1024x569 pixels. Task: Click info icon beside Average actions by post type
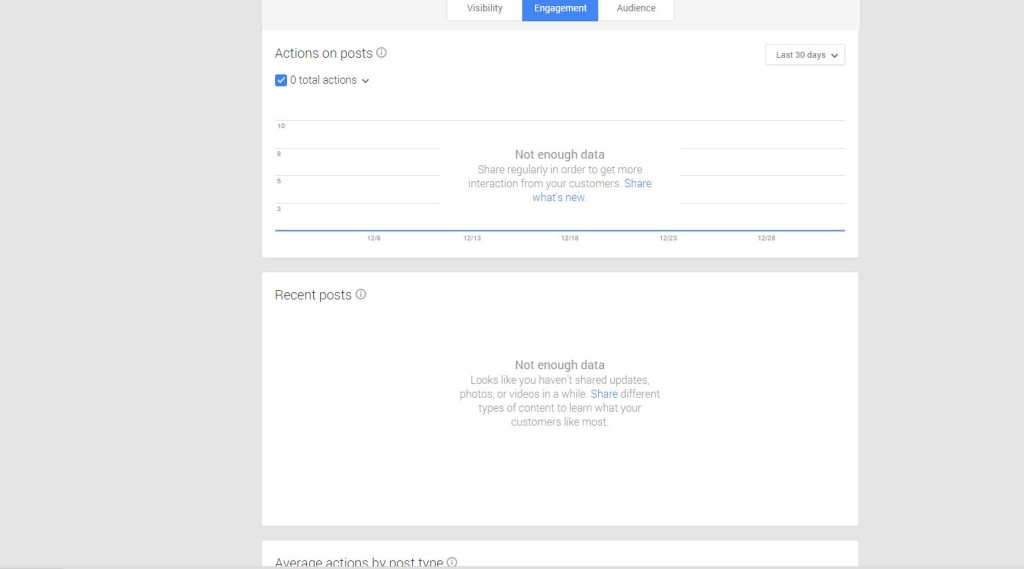tap(452, 562)
